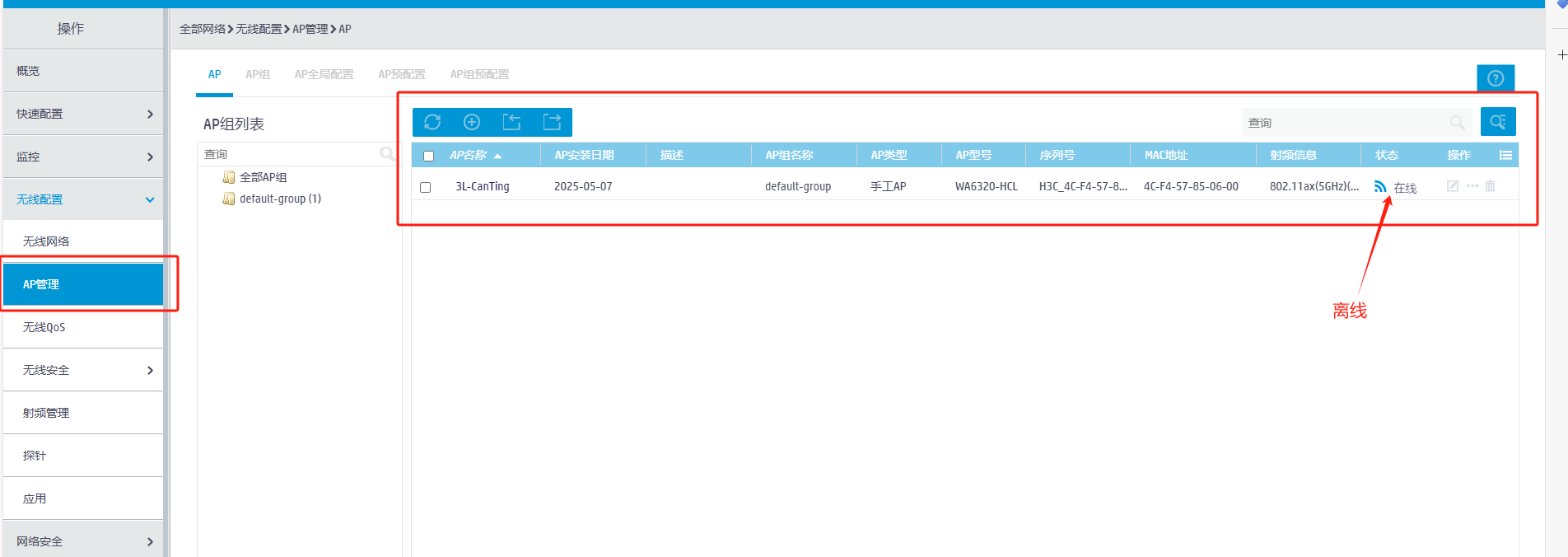This screenshot has height=557, width=1568.
Task: Open 应用 in the sidebar
Action: click(x=82, y=498)
